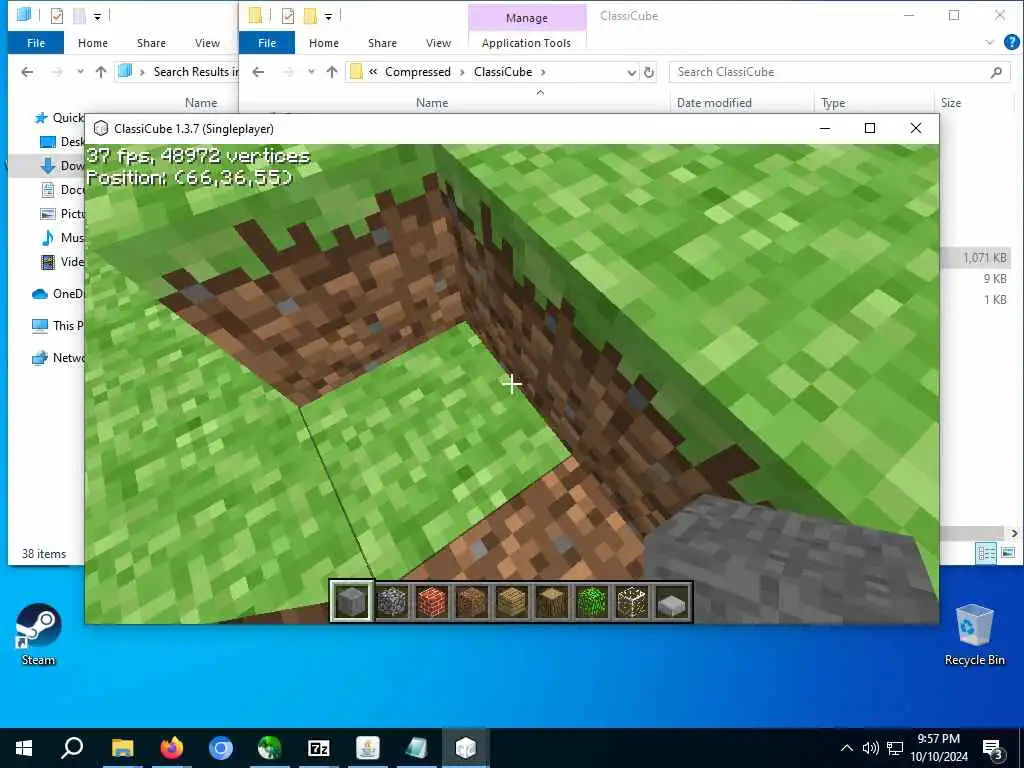Select the red brick block in the hotbar
1024x768 pixels.
click(x=432, y=601)
